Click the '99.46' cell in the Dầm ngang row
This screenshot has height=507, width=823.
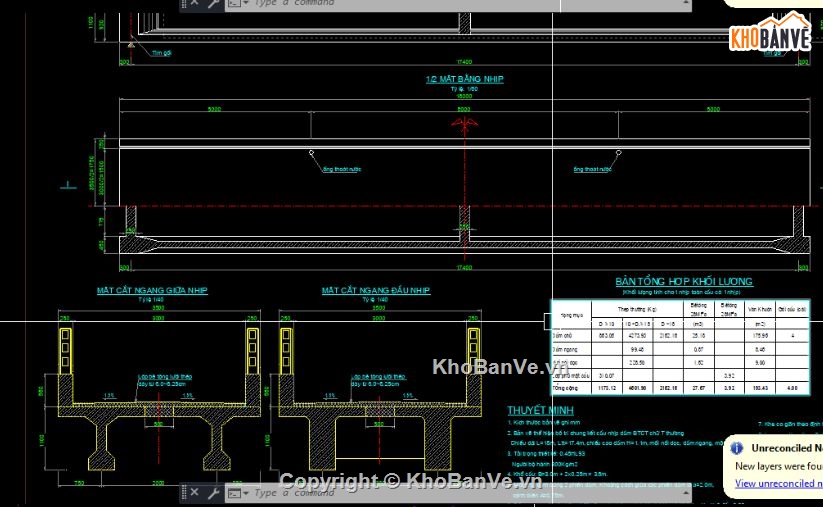(637, 349)
